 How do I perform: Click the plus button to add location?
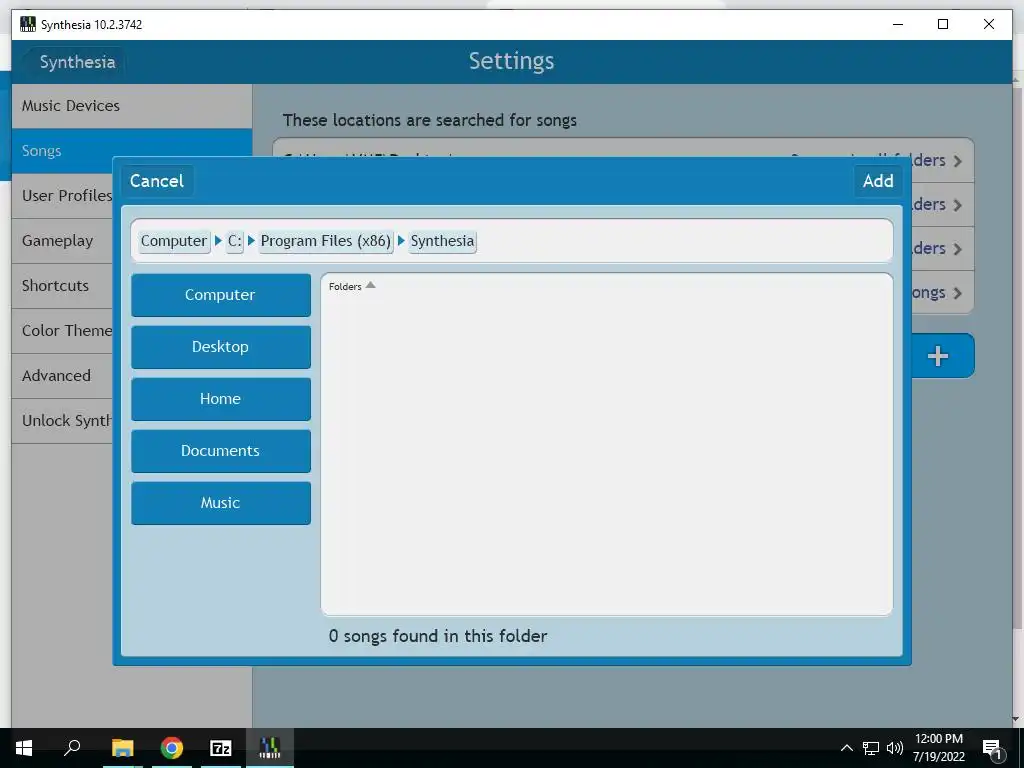click(939, 356)
